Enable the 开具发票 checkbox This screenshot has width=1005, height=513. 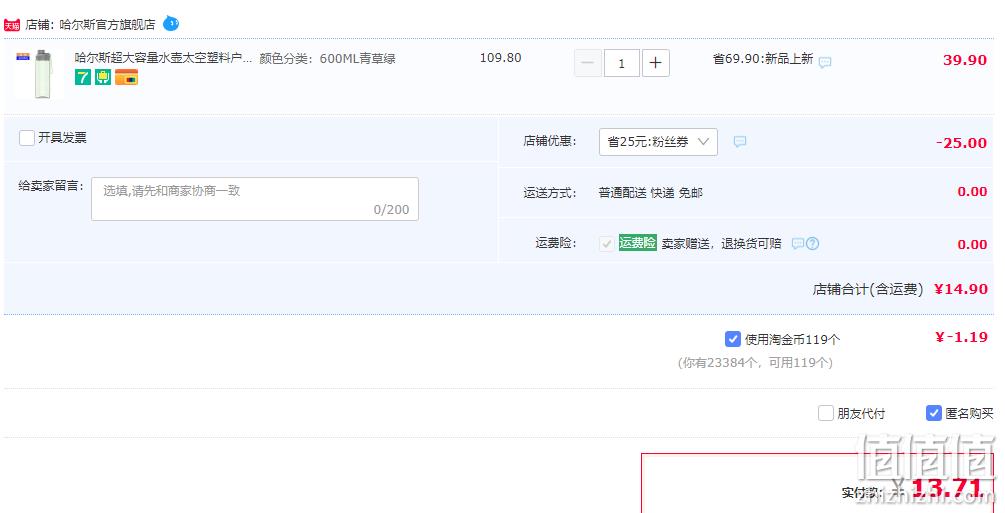(x=27, y=138)
